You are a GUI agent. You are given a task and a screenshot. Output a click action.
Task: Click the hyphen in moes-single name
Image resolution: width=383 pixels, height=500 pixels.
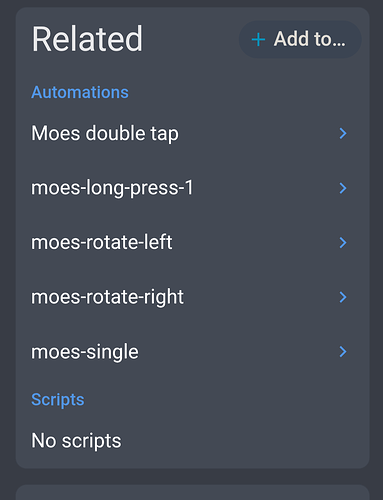pos(82,353)
